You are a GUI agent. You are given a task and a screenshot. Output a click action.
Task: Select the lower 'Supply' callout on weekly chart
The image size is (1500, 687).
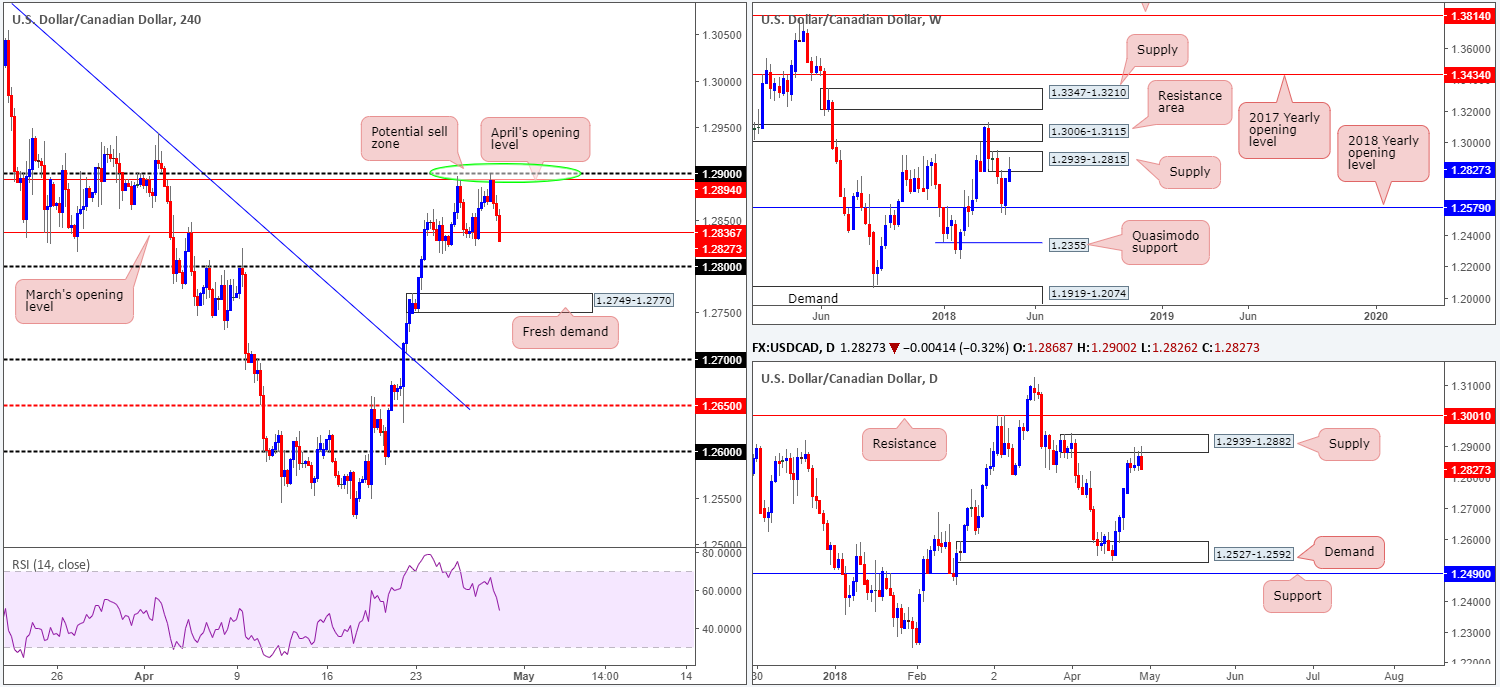pos(1192,172)
